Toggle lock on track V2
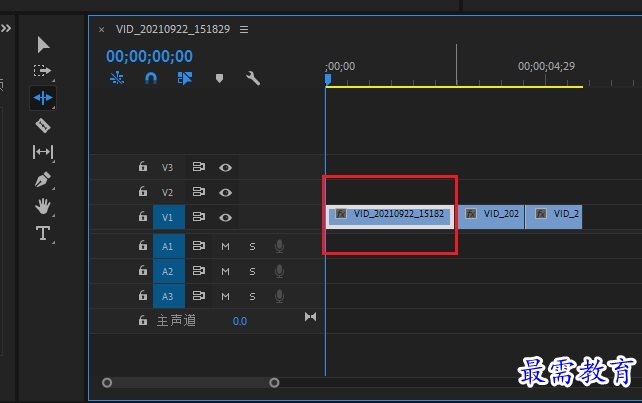The height and width of the screenshot is (403, 642). [x=142, y=191]
